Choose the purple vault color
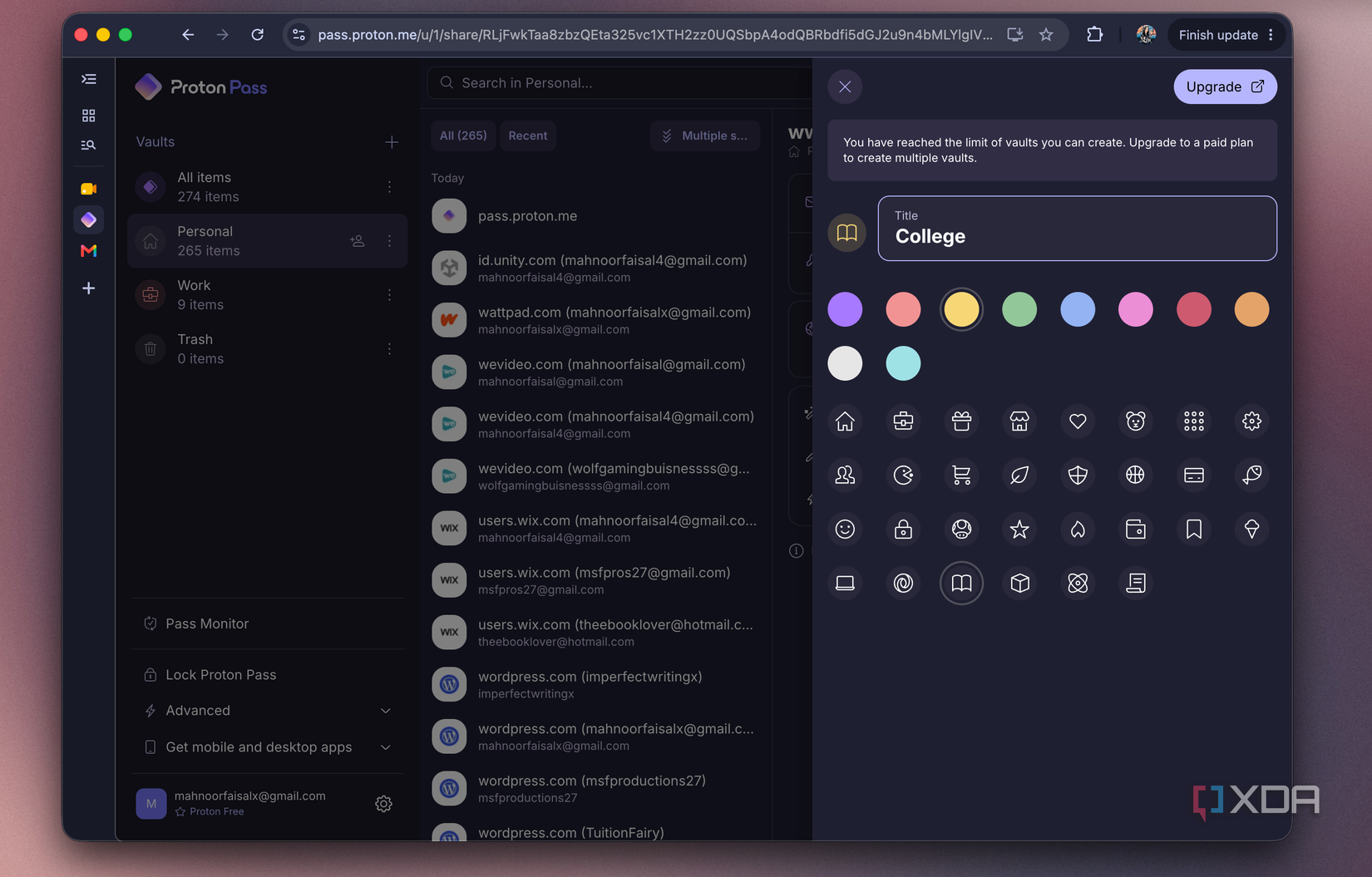This screenshot has width=1372, height=877. pos(845,309)
